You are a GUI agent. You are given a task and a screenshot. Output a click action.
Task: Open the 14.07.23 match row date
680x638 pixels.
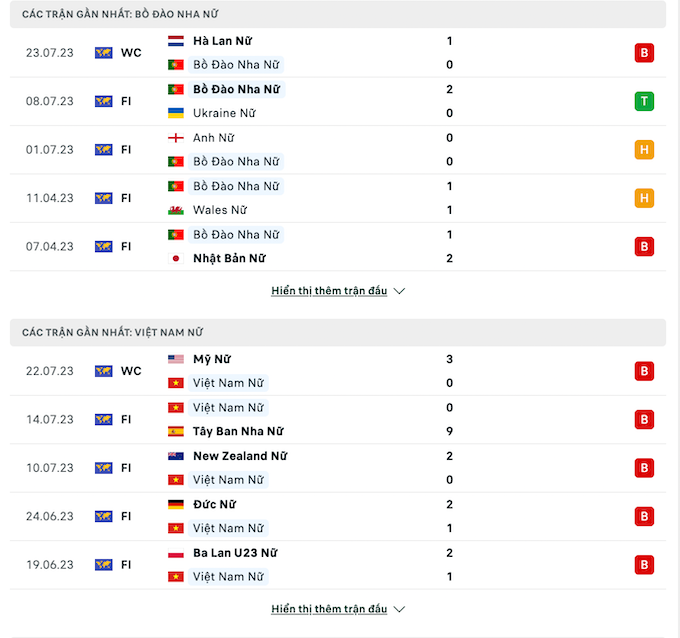[x=50, y=419]
